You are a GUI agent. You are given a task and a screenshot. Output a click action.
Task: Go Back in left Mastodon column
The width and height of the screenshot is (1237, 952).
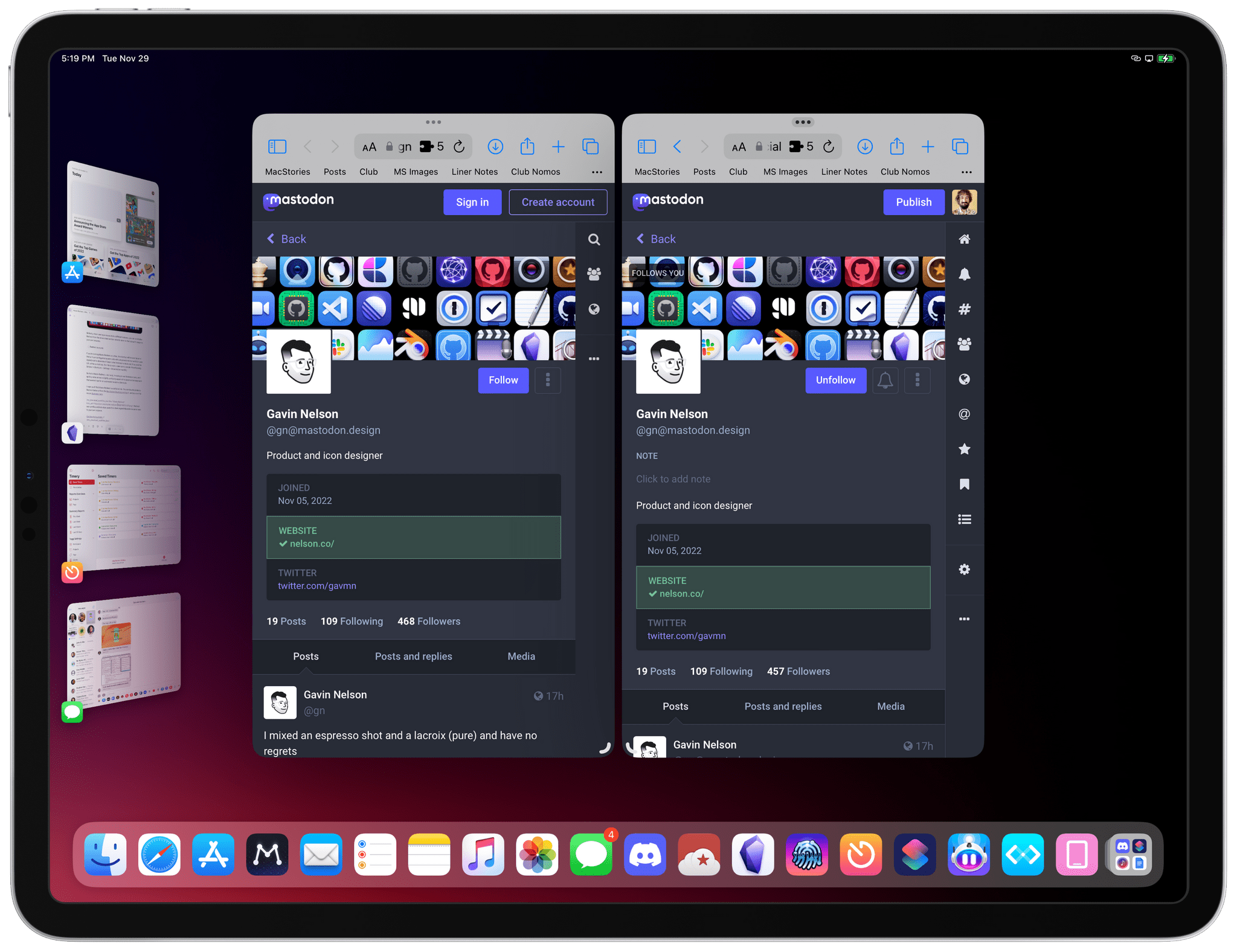pyautogui.click(x=287, y=239)
